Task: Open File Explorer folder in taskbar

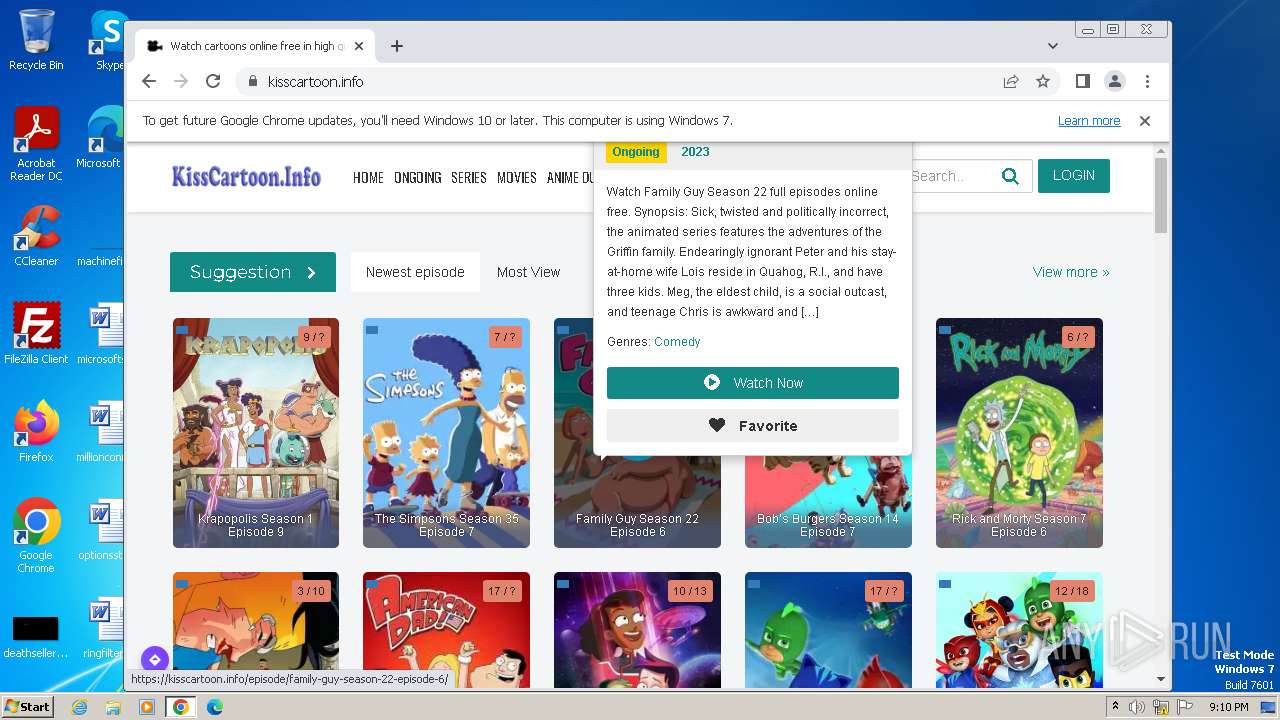Action: [x=113, y=707]
